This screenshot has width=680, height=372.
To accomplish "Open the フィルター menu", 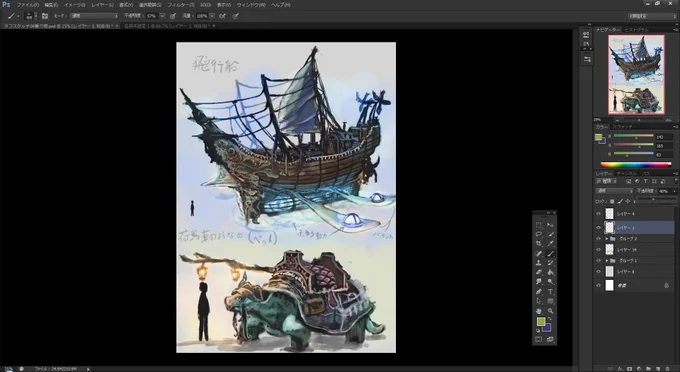I will coord(181,5).
